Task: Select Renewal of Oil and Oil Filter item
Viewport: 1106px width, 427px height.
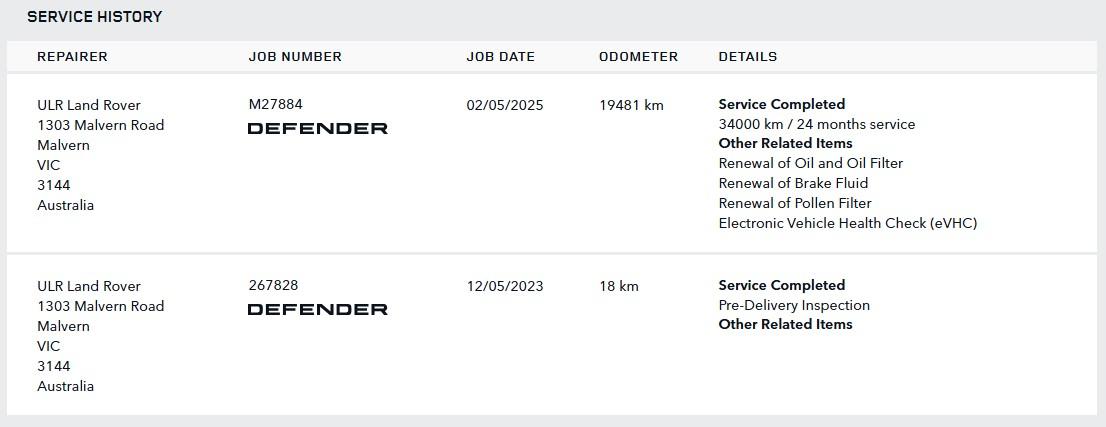Action: pos(810,163)
